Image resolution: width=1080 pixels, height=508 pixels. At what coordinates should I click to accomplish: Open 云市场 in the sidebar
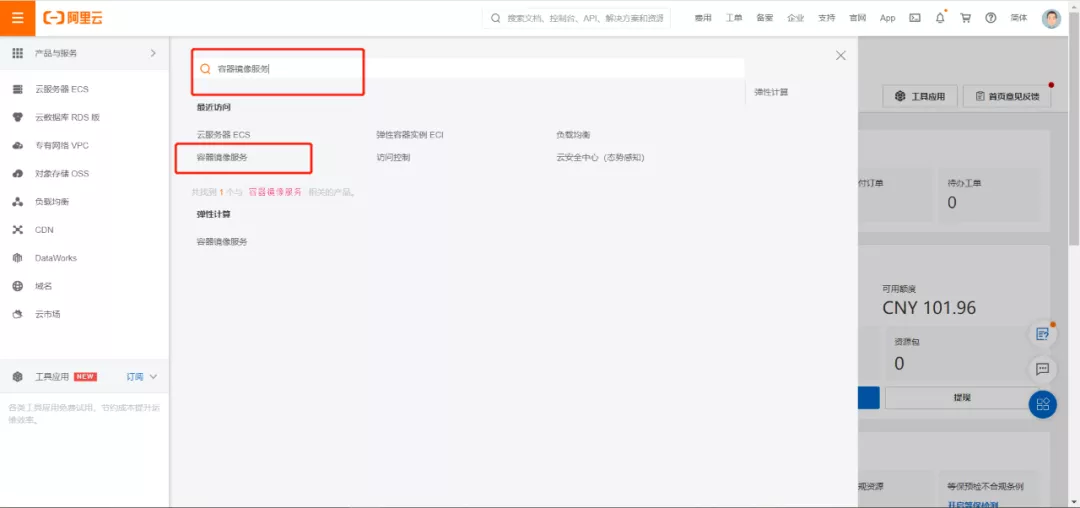(48, 314)
